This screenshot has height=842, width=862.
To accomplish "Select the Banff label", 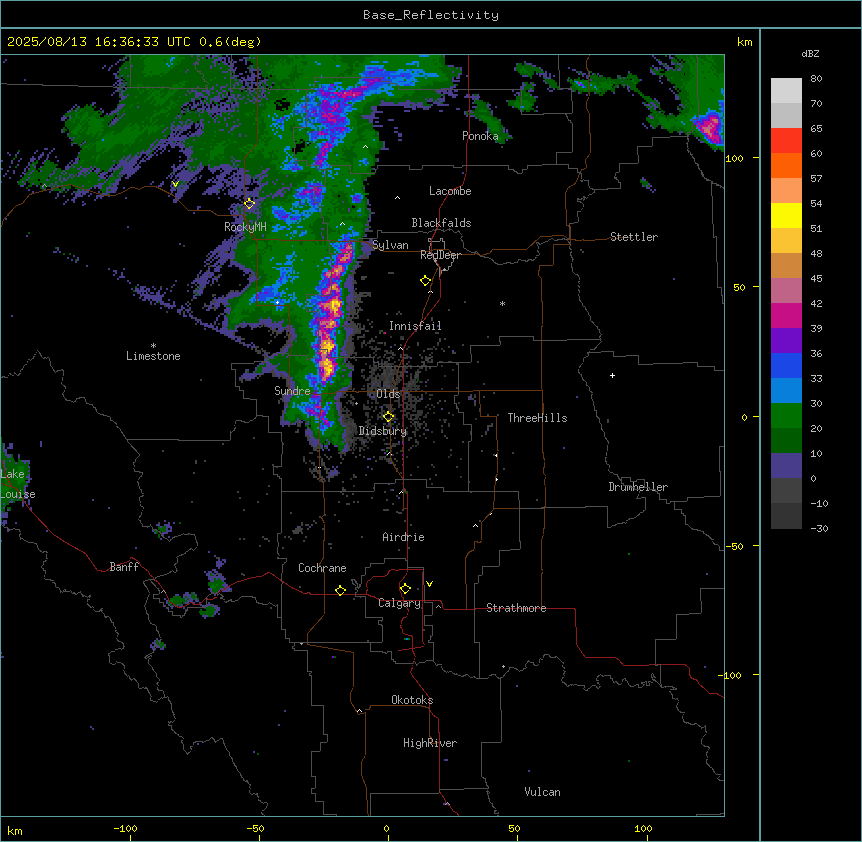I will click(x=124, y=567).
